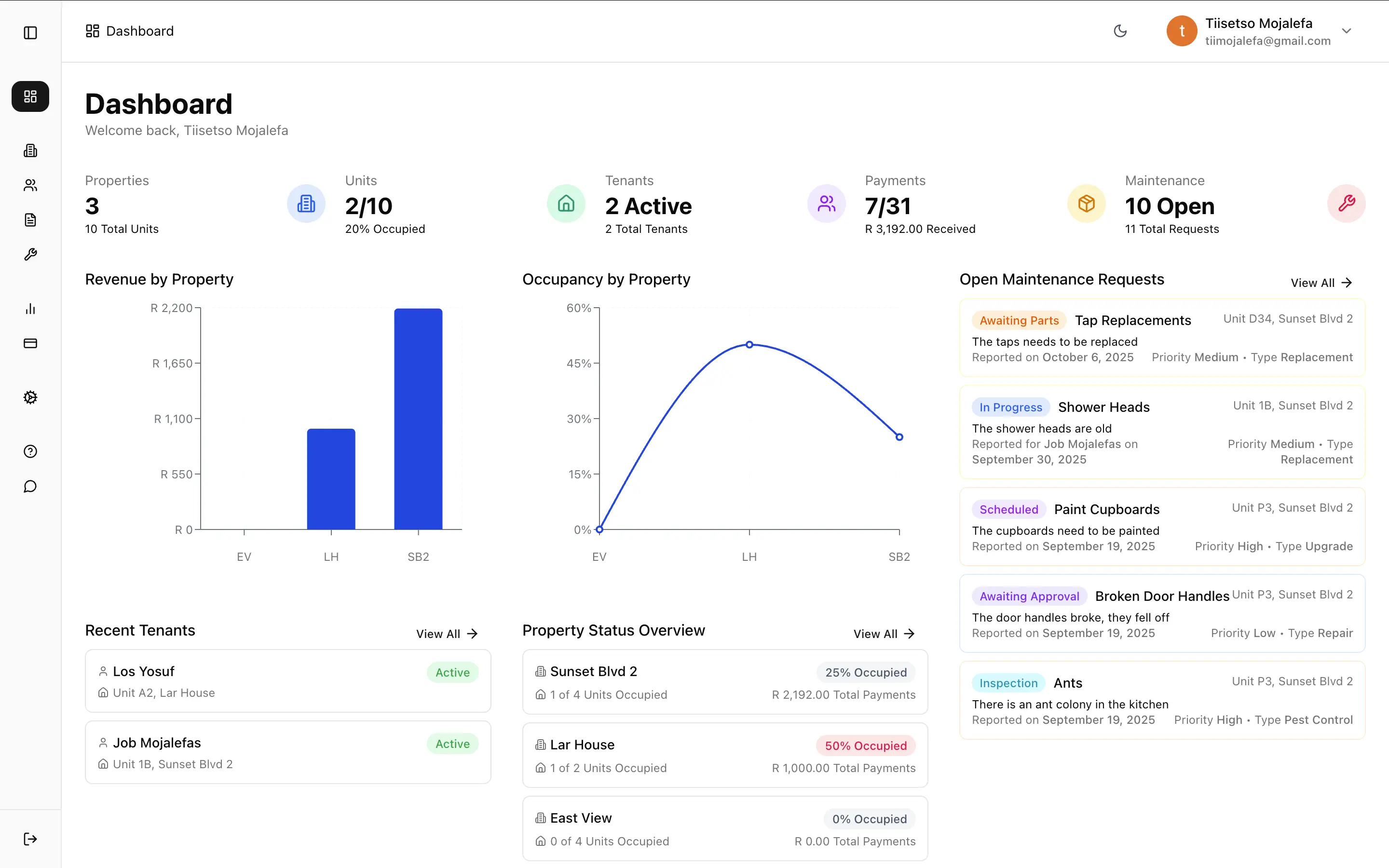Open the help question mark icon
The height and width of the screenshot is (868, 1389).
point(30,451)
